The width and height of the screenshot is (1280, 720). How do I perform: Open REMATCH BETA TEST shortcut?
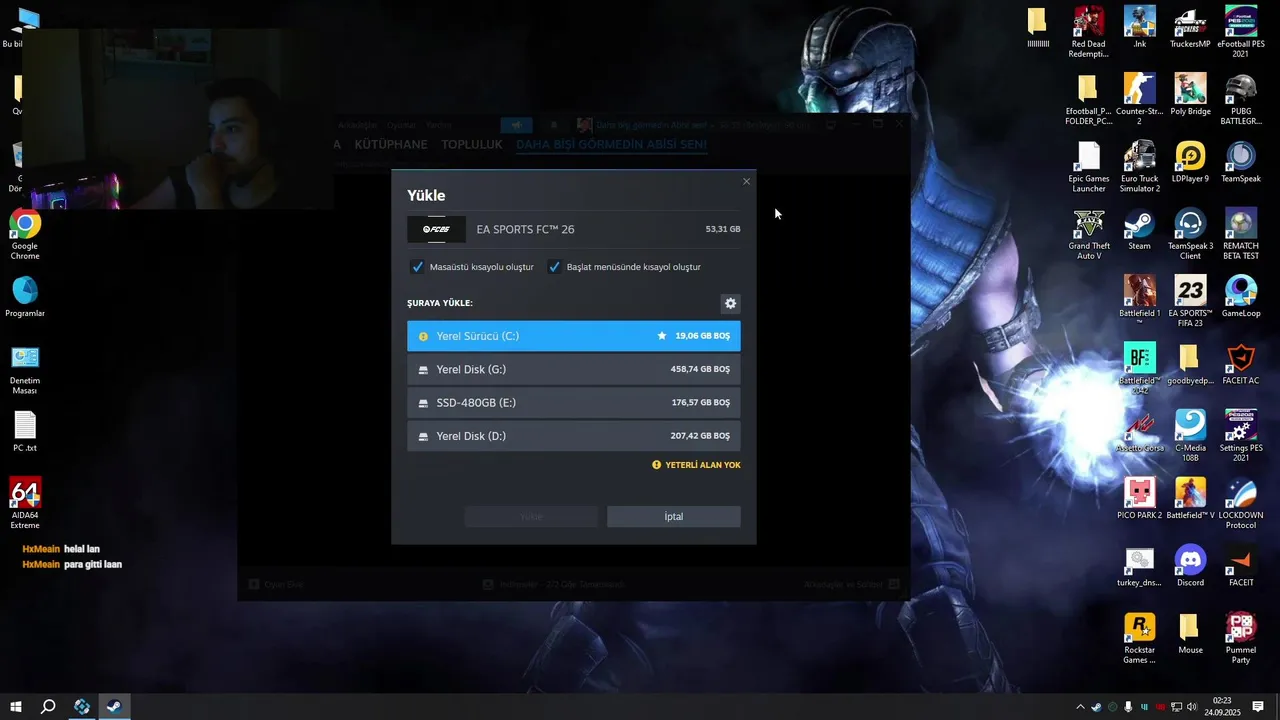click(x=1241, y=234)
